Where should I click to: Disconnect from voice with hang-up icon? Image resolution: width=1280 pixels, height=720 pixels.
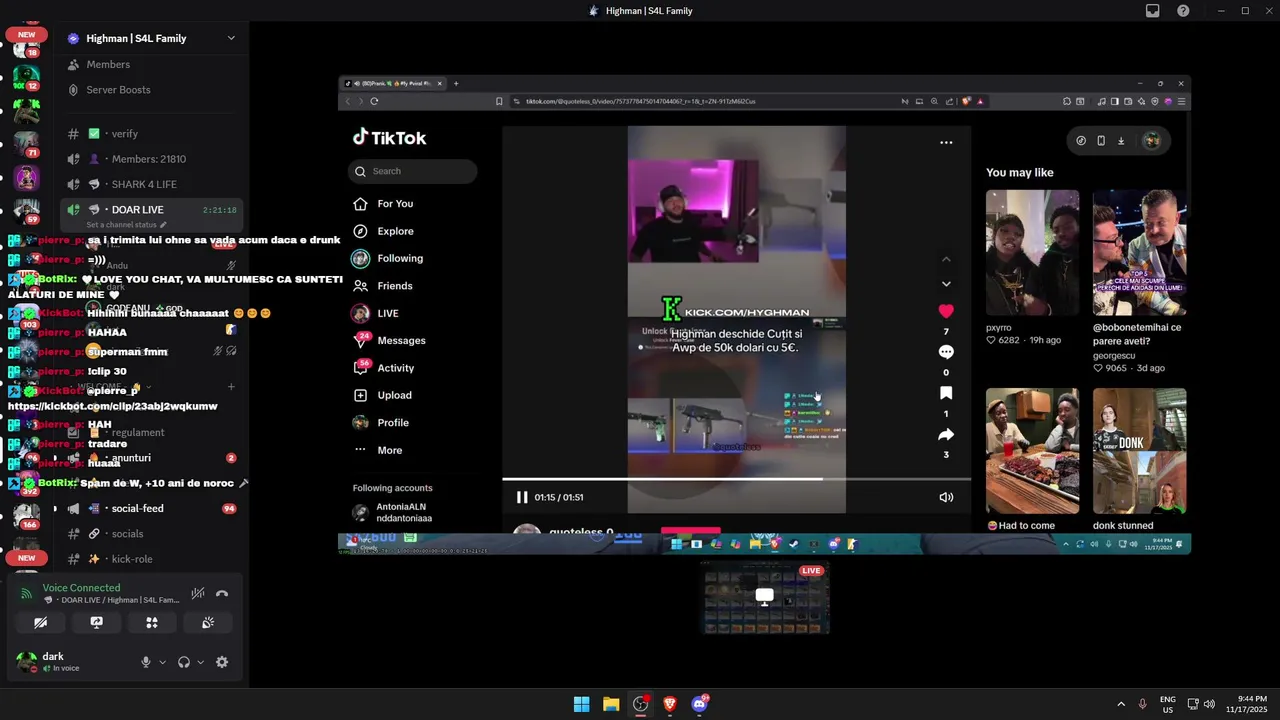(x=222, y=593)
